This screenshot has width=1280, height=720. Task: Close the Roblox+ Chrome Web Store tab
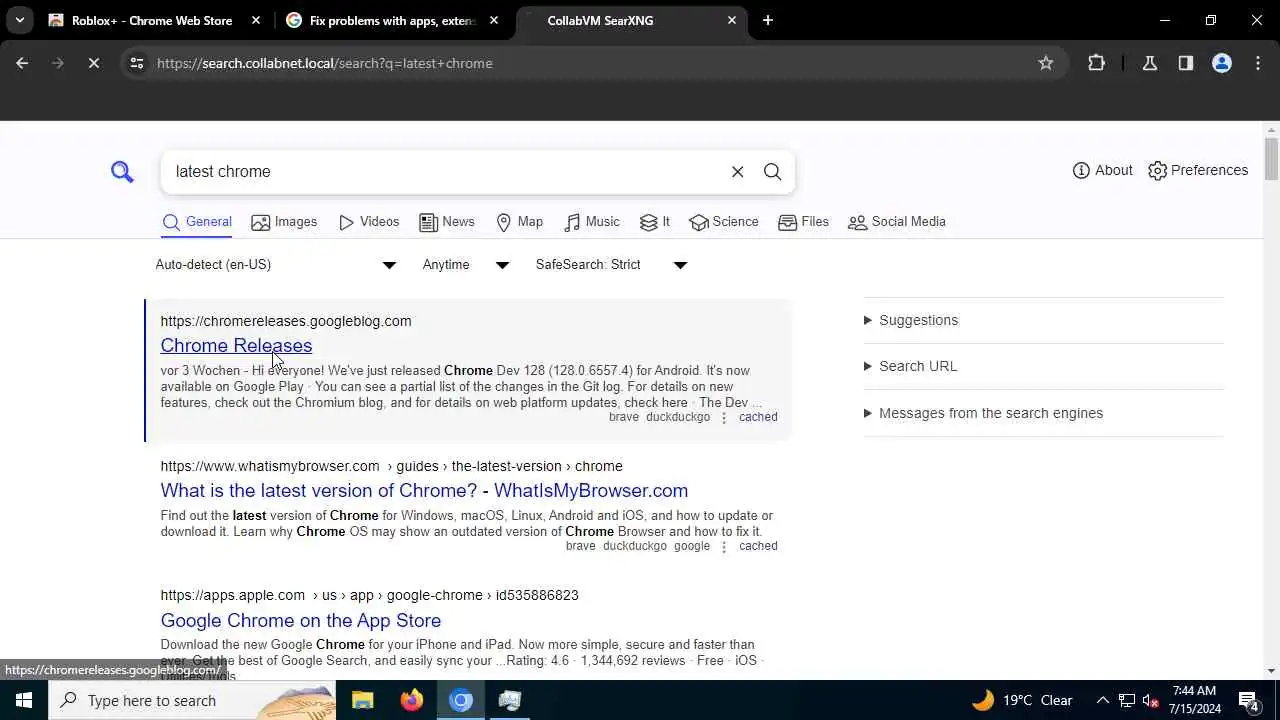(256, 20)
